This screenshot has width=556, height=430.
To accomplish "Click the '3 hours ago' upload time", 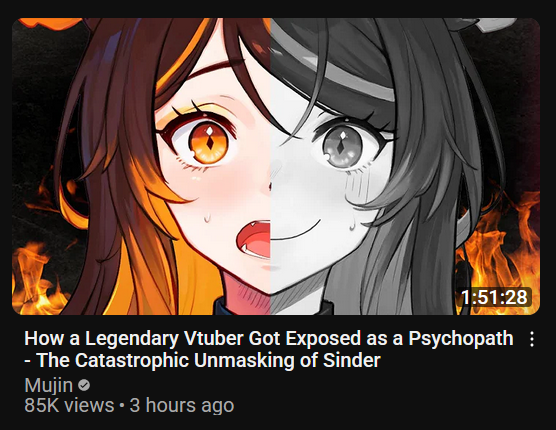I will [x=182, y=405].
